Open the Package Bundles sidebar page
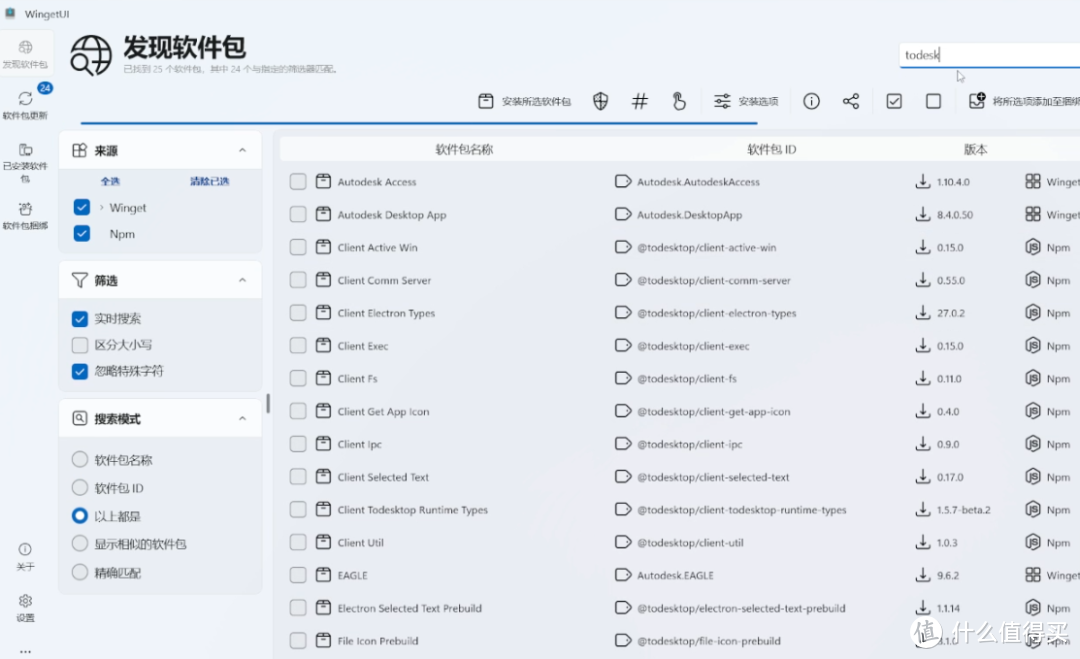 25,215
